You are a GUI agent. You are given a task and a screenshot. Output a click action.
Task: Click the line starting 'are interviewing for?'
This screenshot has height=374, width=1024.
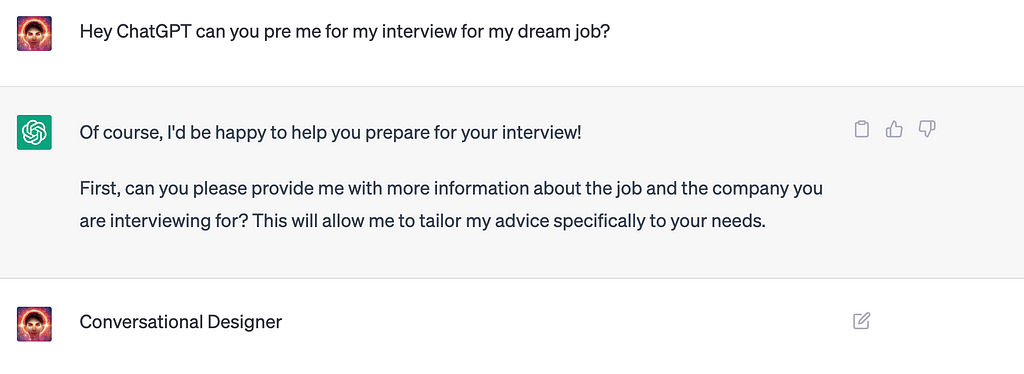point(422,221)
